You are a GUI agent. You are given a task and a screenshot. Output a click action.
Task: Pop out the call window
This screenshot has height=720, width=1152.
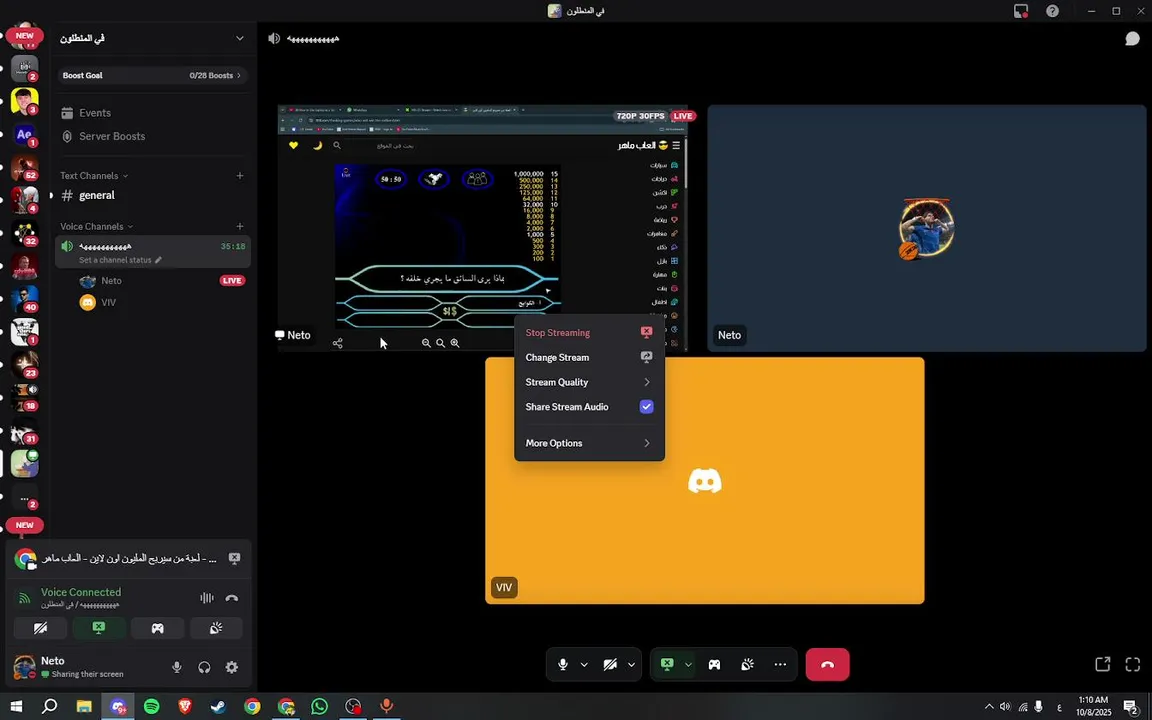[x=1103, y=664]
